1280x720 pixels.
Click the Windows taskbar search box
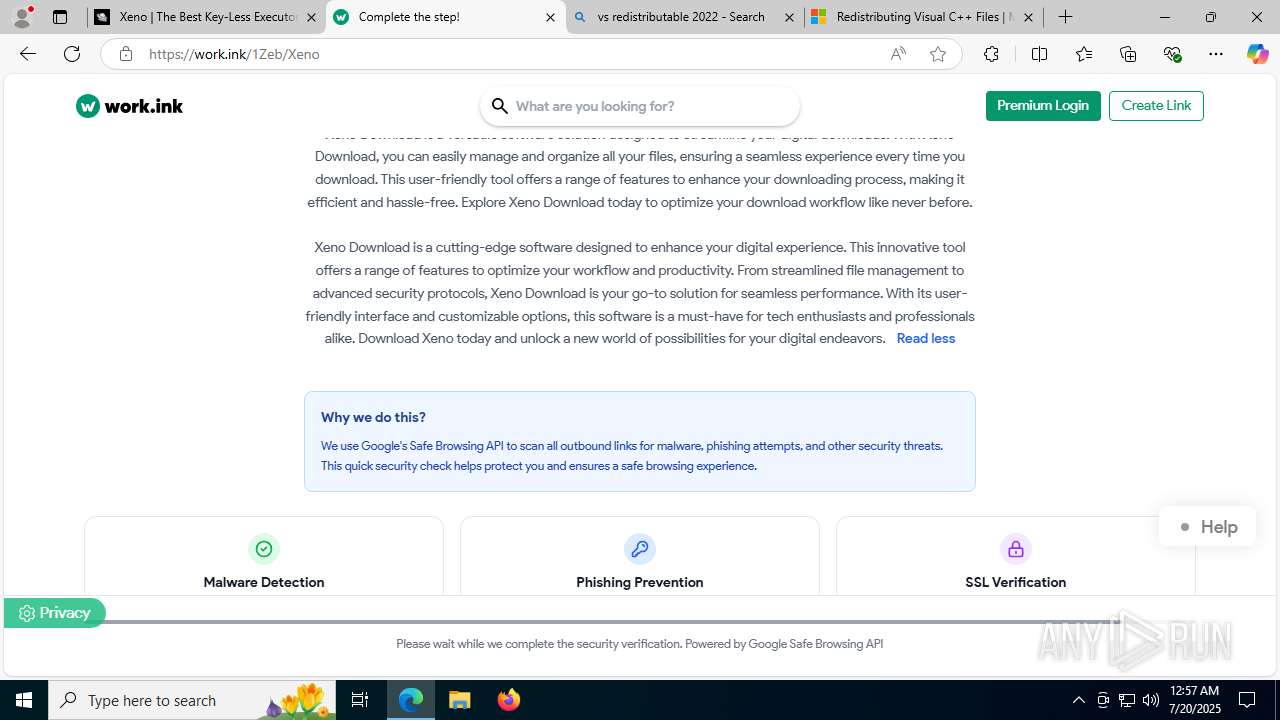click(x=192, y=700)
